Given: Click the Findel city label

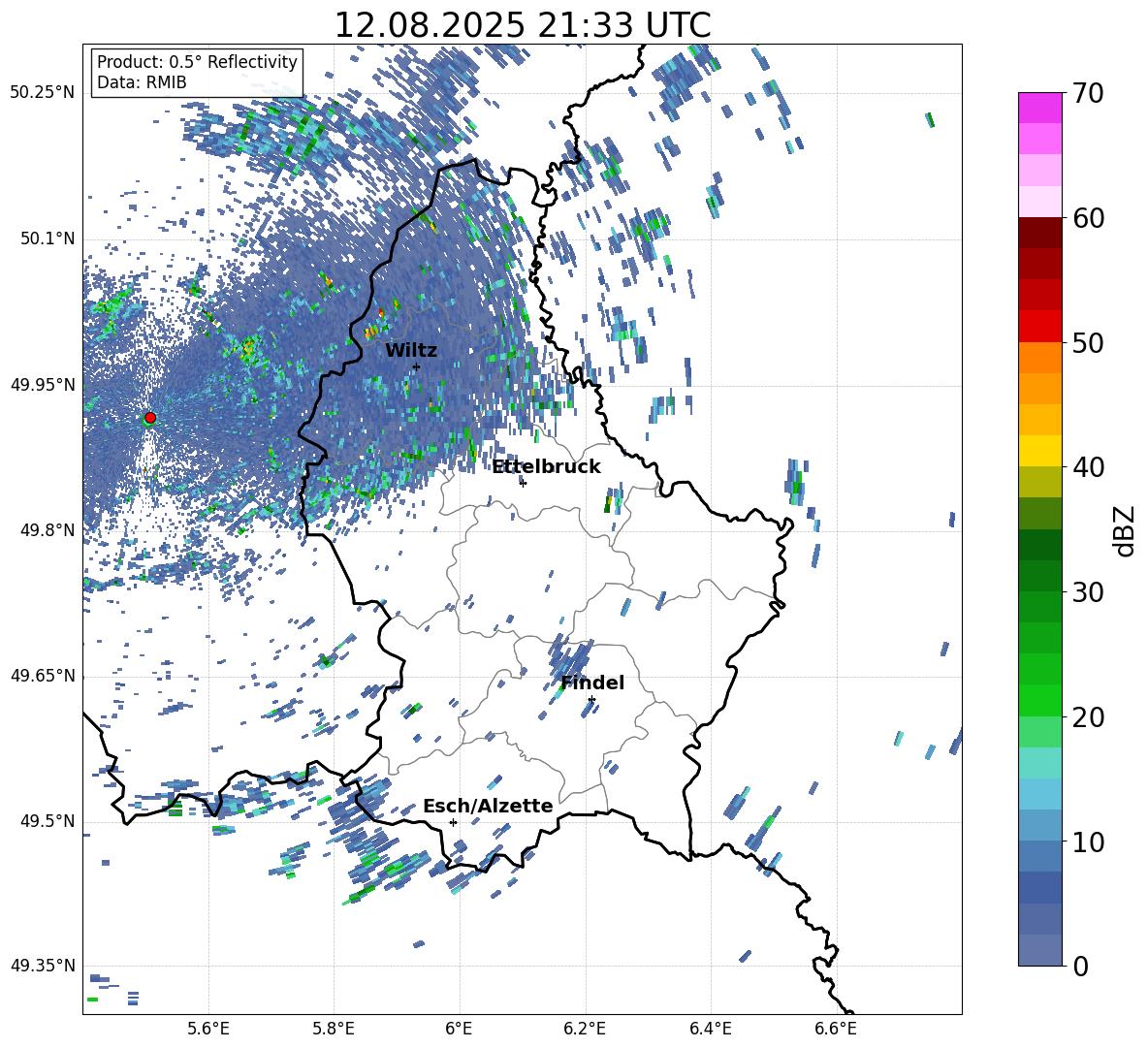Looking at the screenshot, I should click(592, 683).
